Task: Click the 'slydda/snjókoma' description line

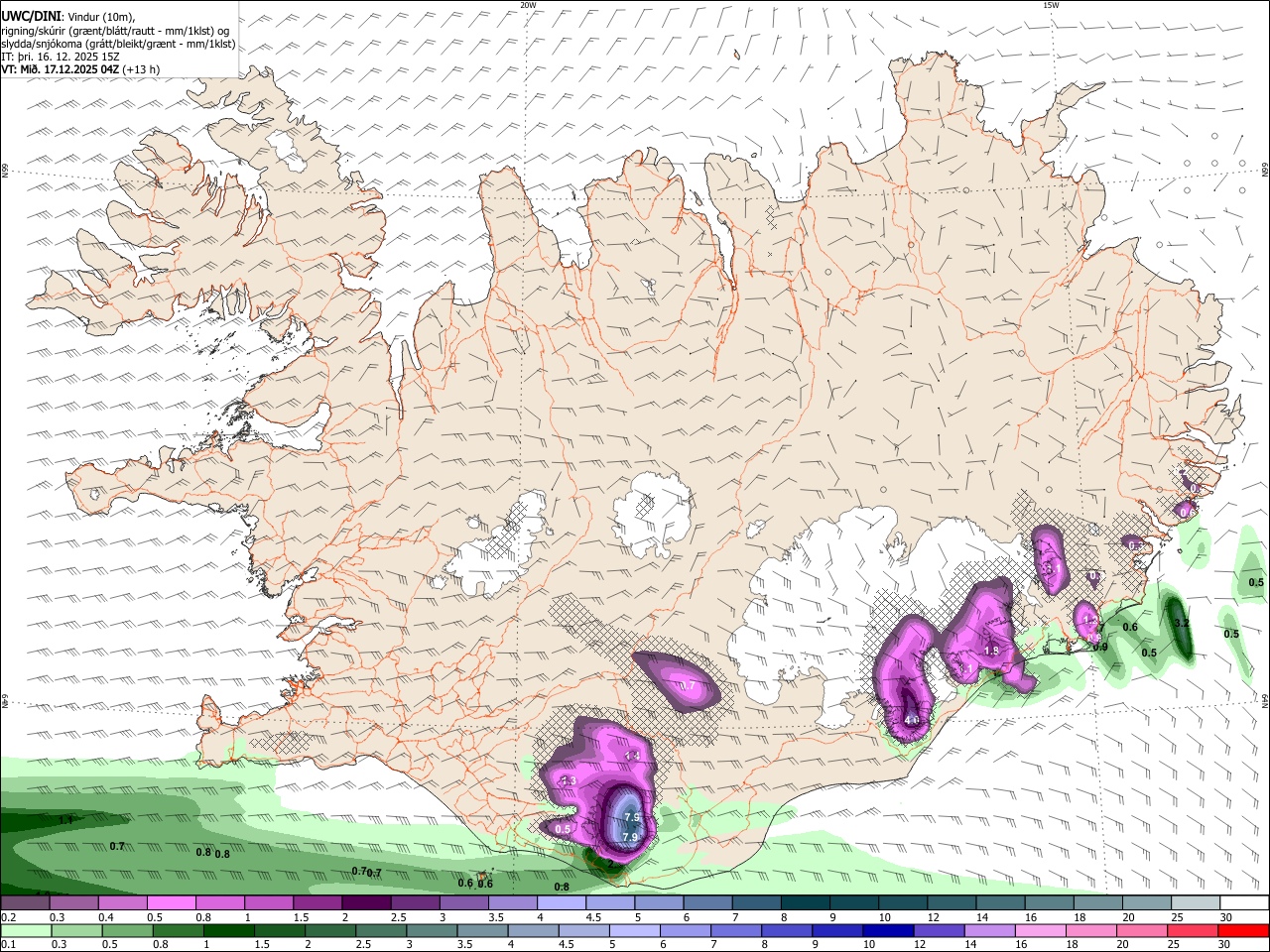Action: click(x=118, y=44)
